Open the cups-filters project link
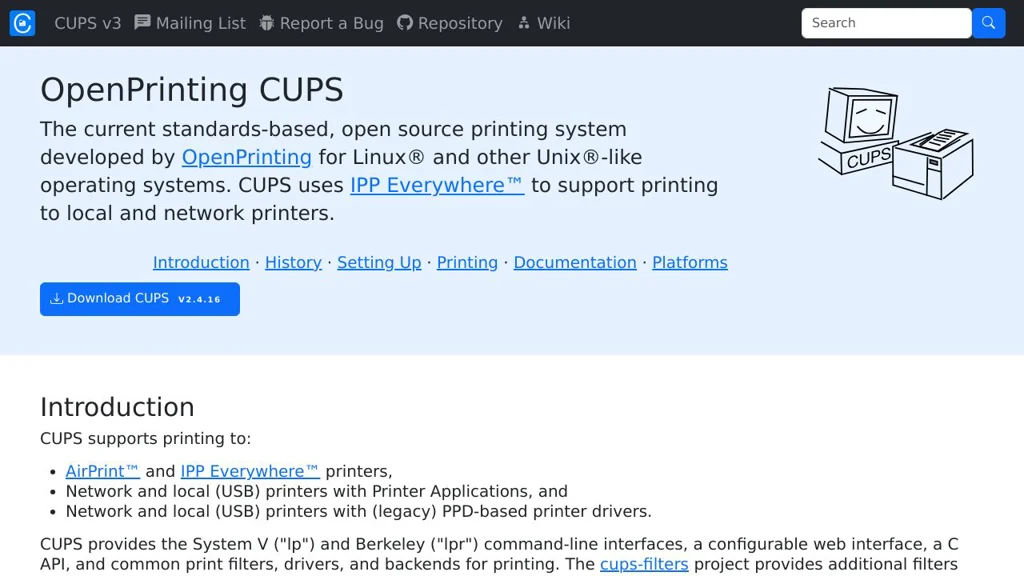The height and width of the screenshot is (576, 1024). point(644,564)
